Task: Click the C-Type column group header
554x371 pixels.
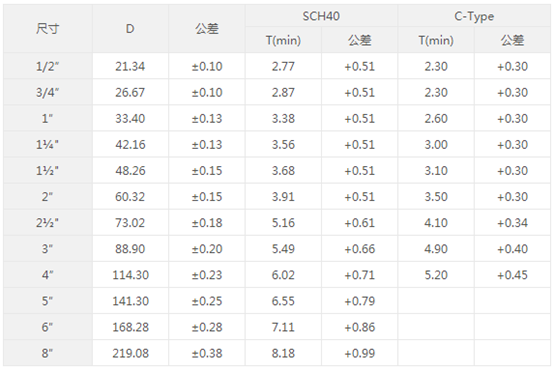Action: pos(474,16)
